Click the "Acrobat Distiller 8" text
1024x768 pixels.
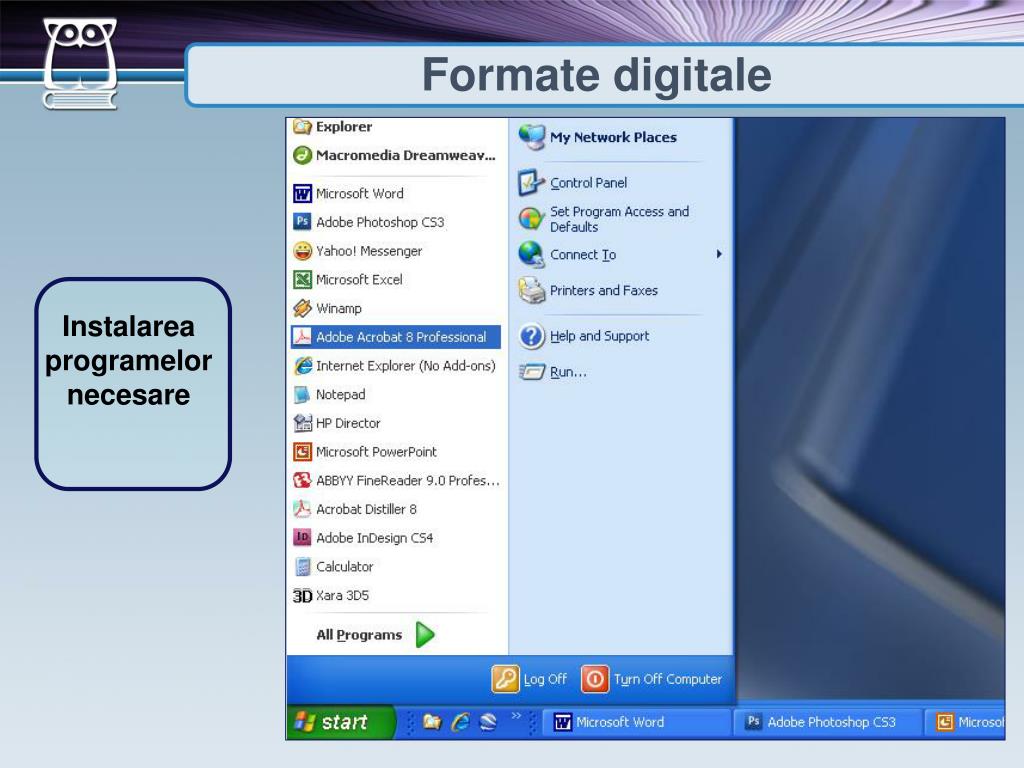click(366, 509)
